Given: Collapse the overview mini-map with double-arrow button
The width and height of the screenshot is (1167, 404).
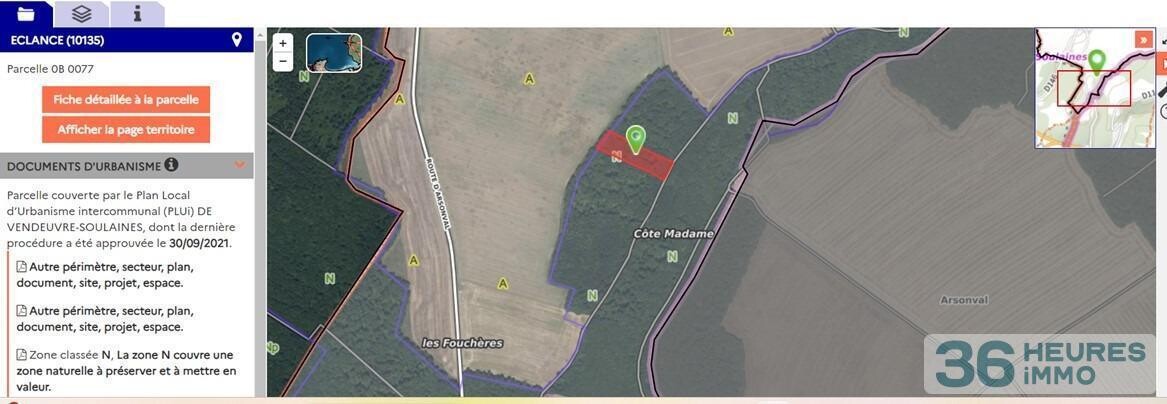Looking at the screenshot, I should (x=1143, y=39).
